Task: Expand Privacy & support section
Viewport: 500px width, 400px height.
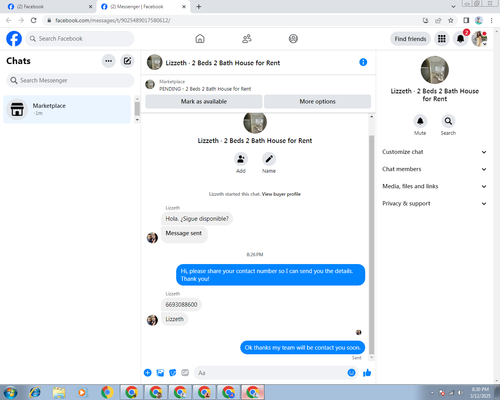Action: 434,203
